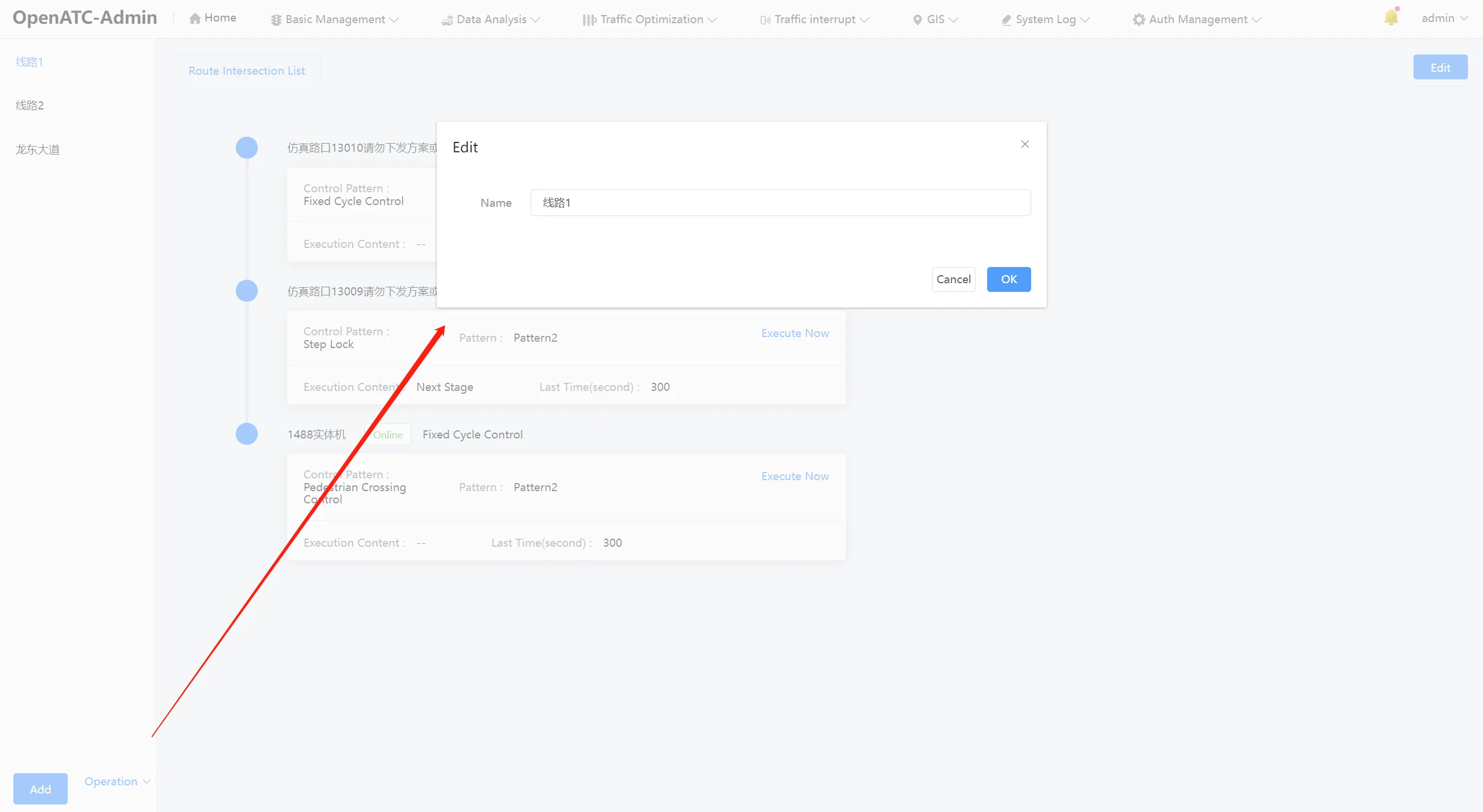Click the Home house icon
Viewport: 1483px width, 812px height.
click(x=195, y=19)
